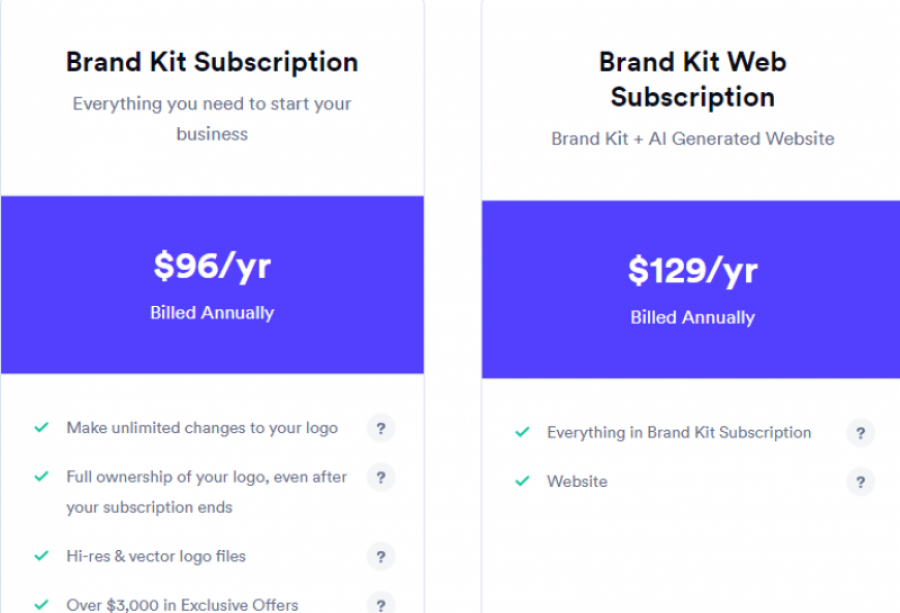Open tooltip next to Hi-res & vector logo files
This screenshot has height=613, width=900.
(x=381, y=557)
